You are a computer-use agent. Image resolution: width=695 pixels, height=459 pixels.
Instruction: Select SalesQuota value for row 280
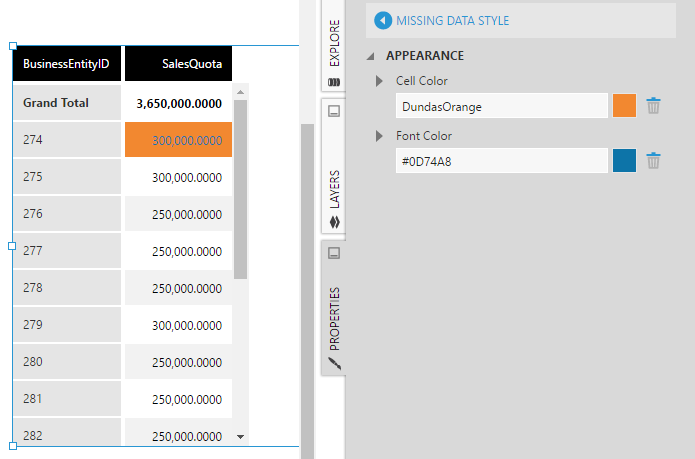tap(178, 362)
